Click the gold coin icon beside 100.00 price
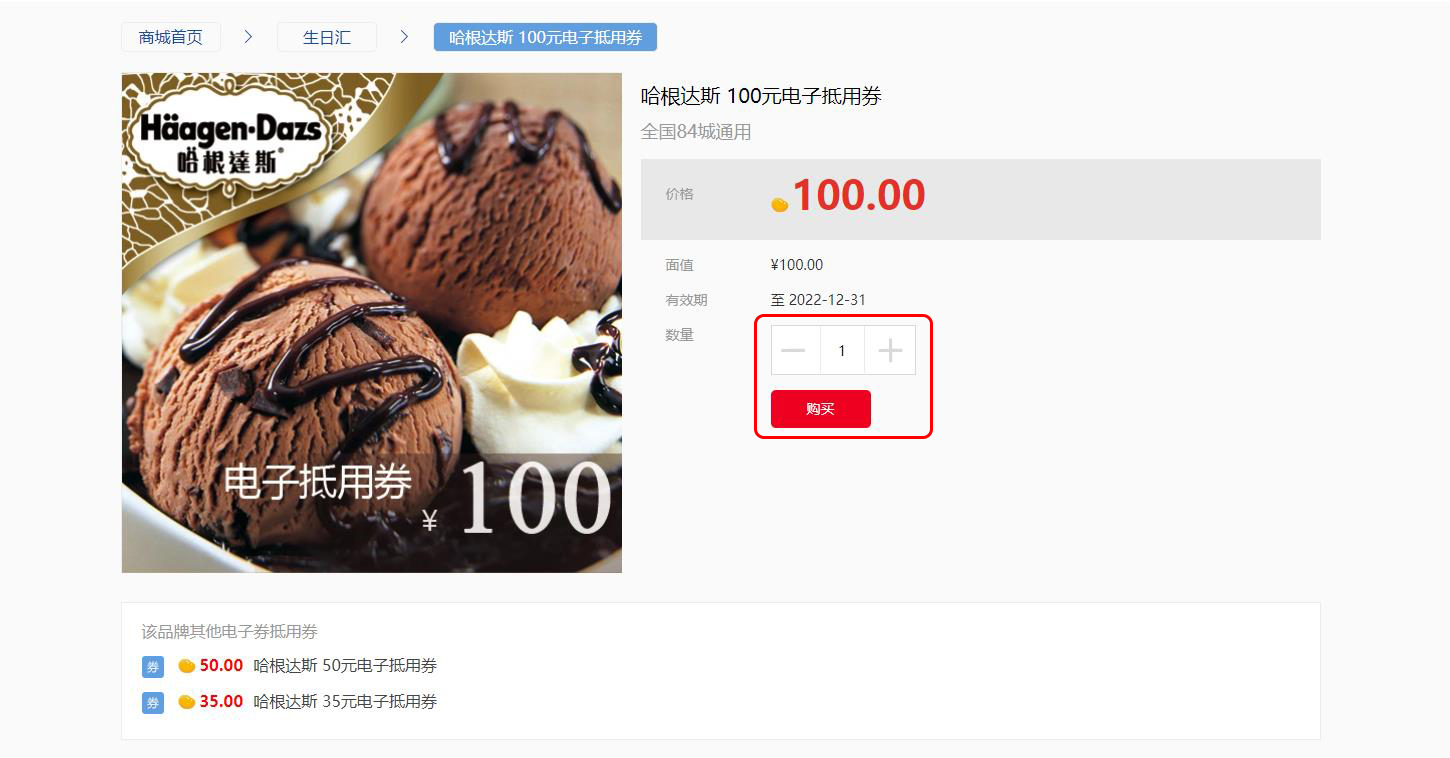This screenshot has width=1450, height=758. (x=780, y=204)
